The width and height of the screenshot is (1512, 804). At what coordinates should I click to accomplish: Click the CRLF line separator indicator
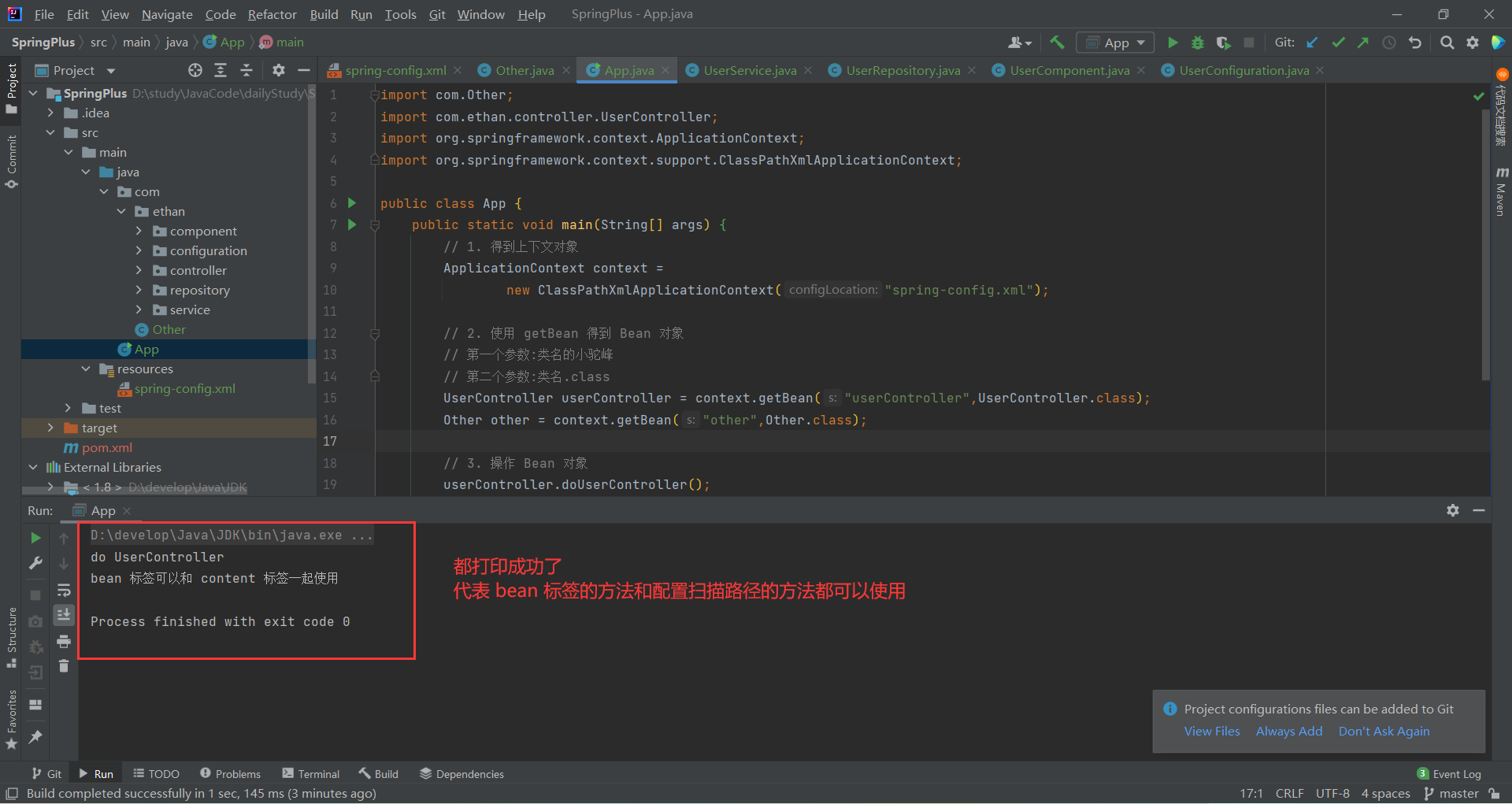pyautogui.click(x=1289, y=794)
